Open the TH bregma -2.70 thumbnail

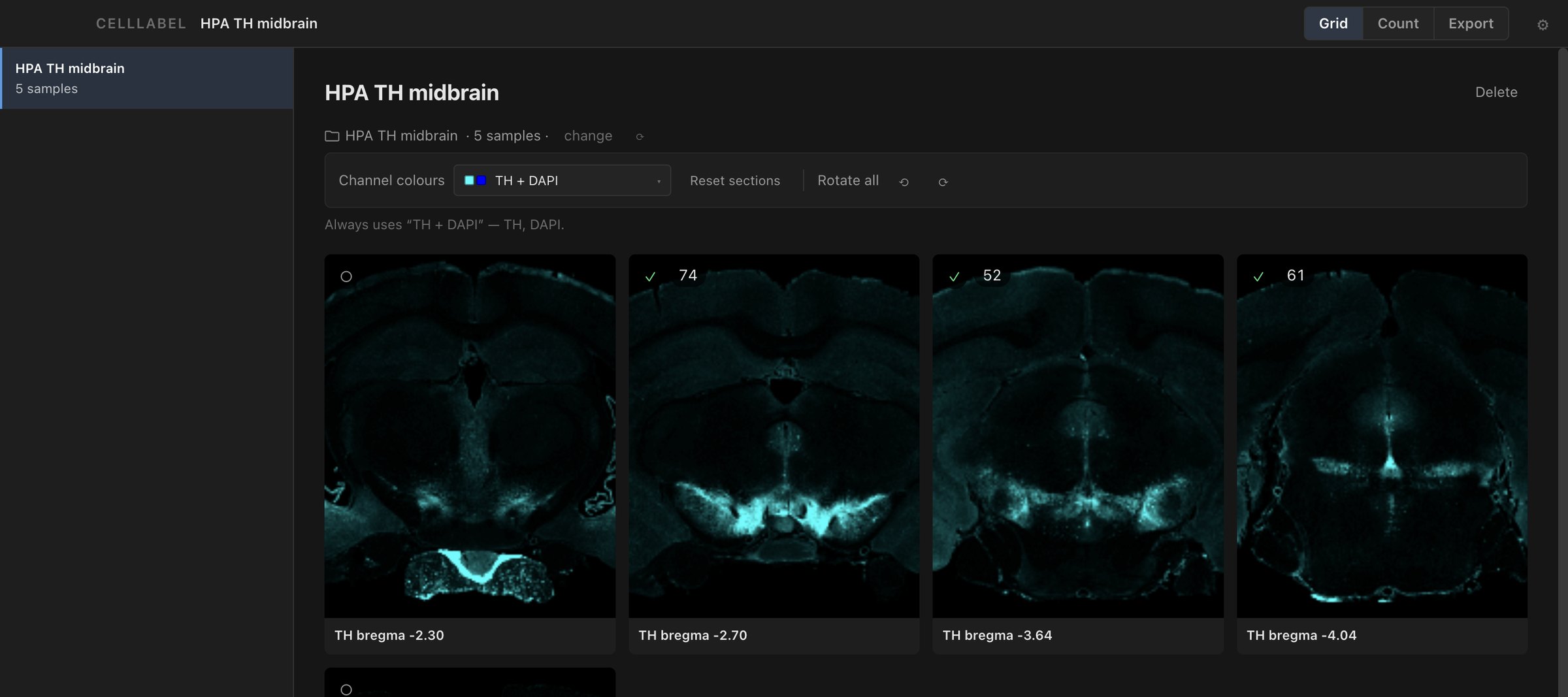774,436
